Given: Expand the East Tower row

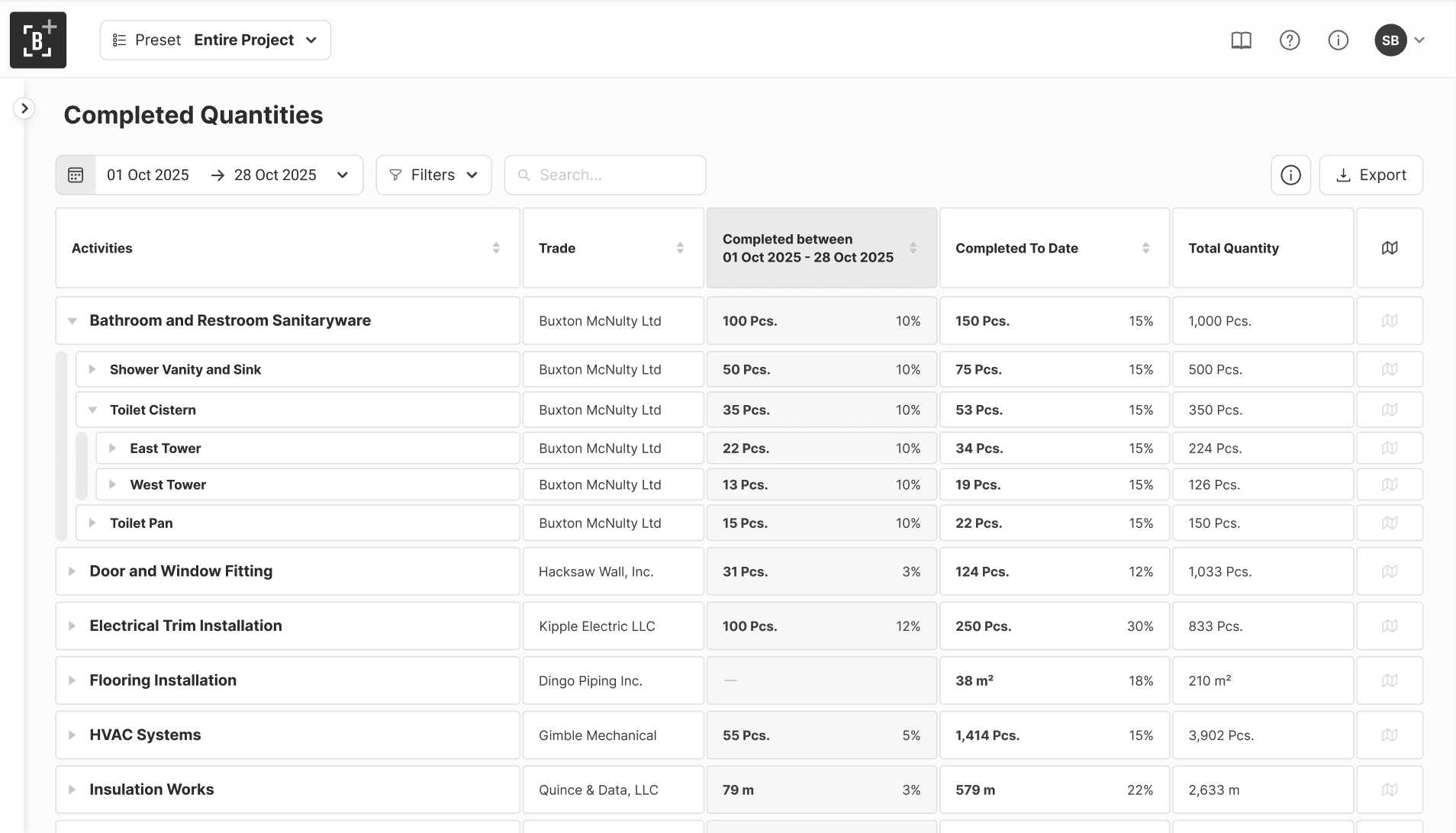Looking at the screenshot, I should [113, 448].
